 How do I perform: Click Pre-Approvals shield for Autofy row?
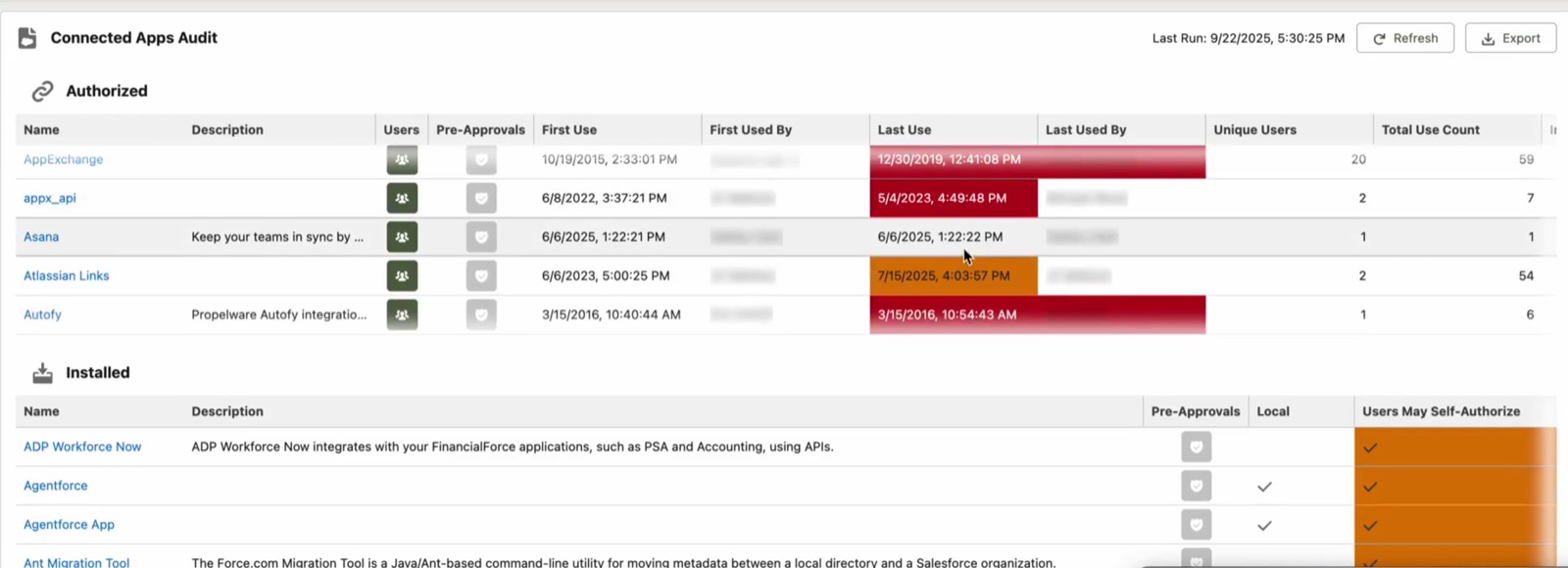pyautogui.click(x=481, y=314)
